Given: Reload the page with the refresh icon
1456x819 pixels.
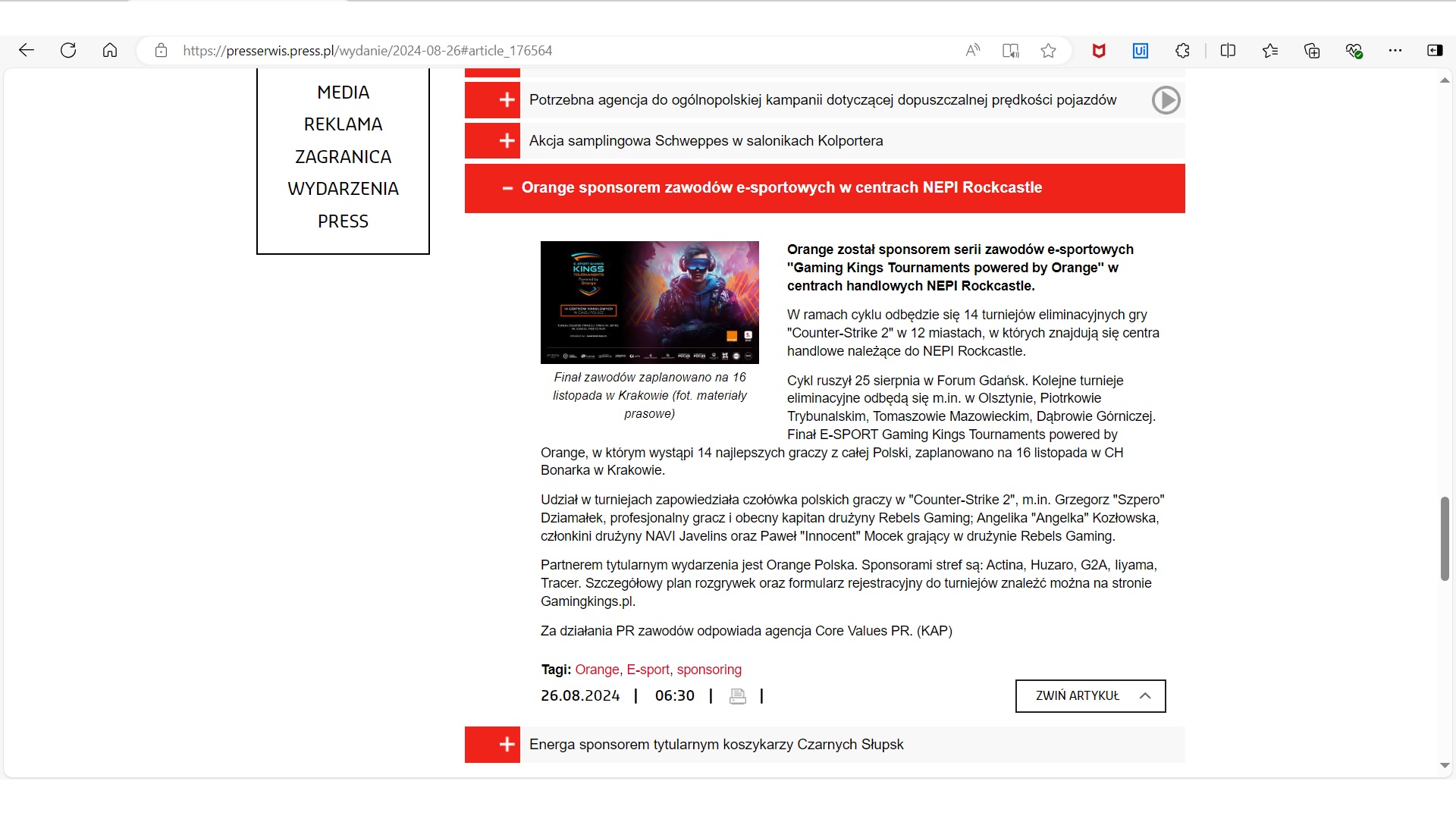Looking at the screenshot, I should pos(68,50).
